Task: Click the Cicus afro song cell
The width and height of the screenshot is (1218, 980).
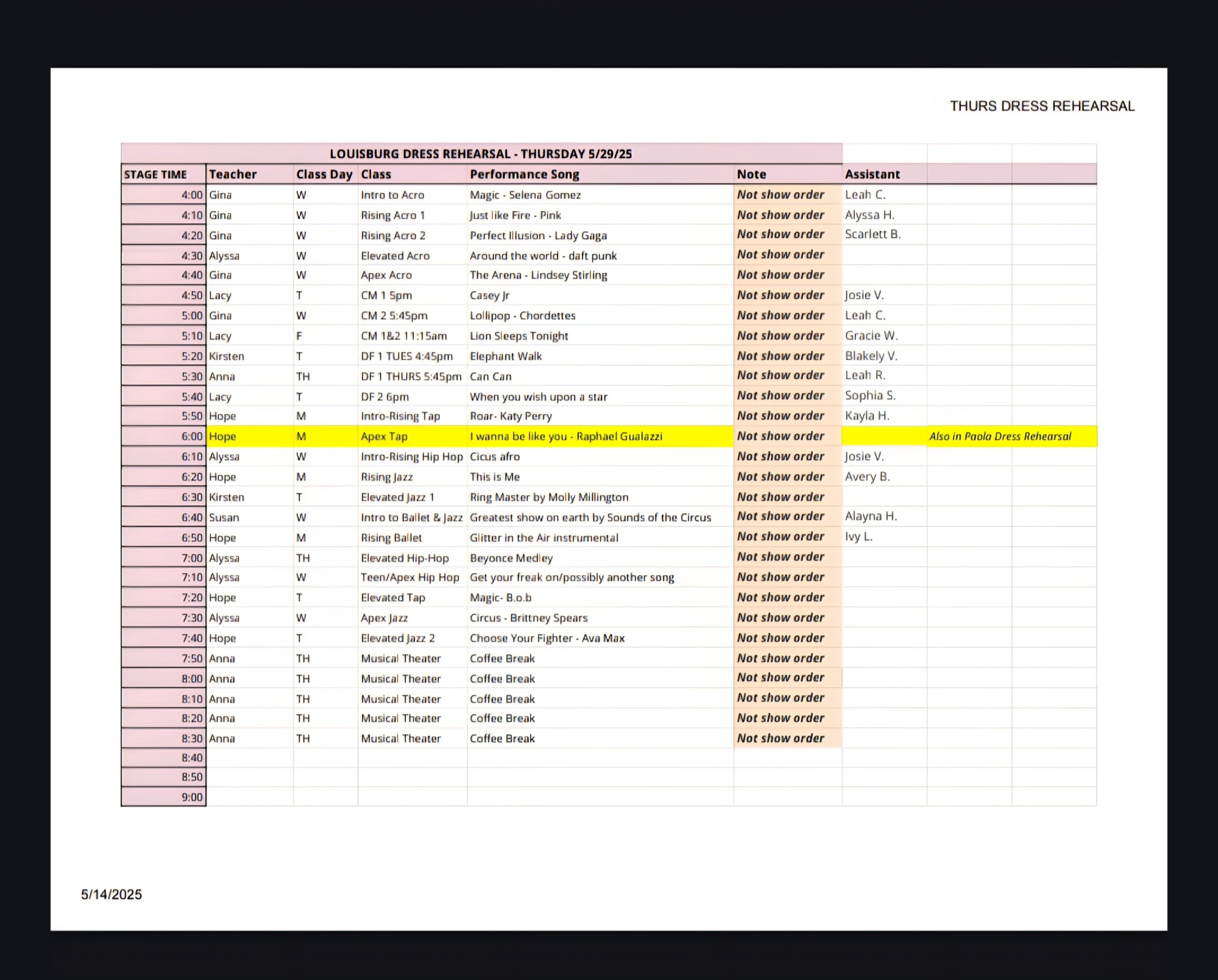Action: tap(600, 457)
